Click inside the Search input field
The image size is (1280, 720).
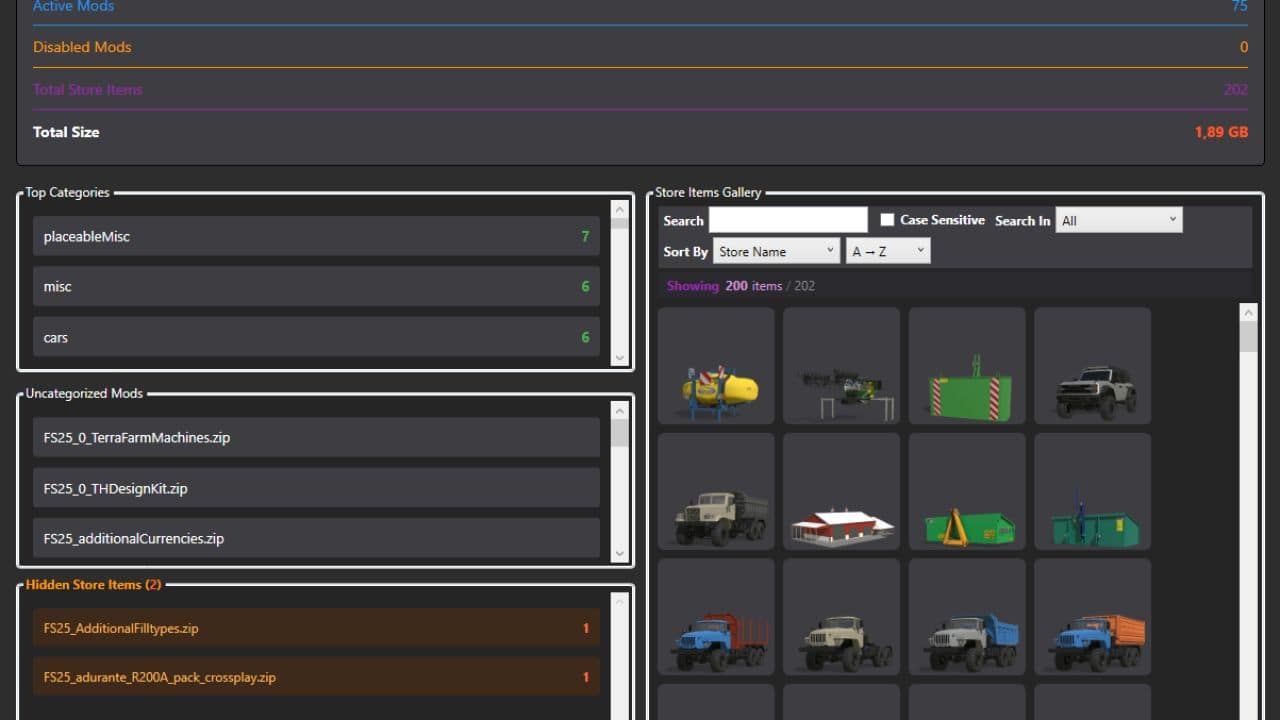788,219
